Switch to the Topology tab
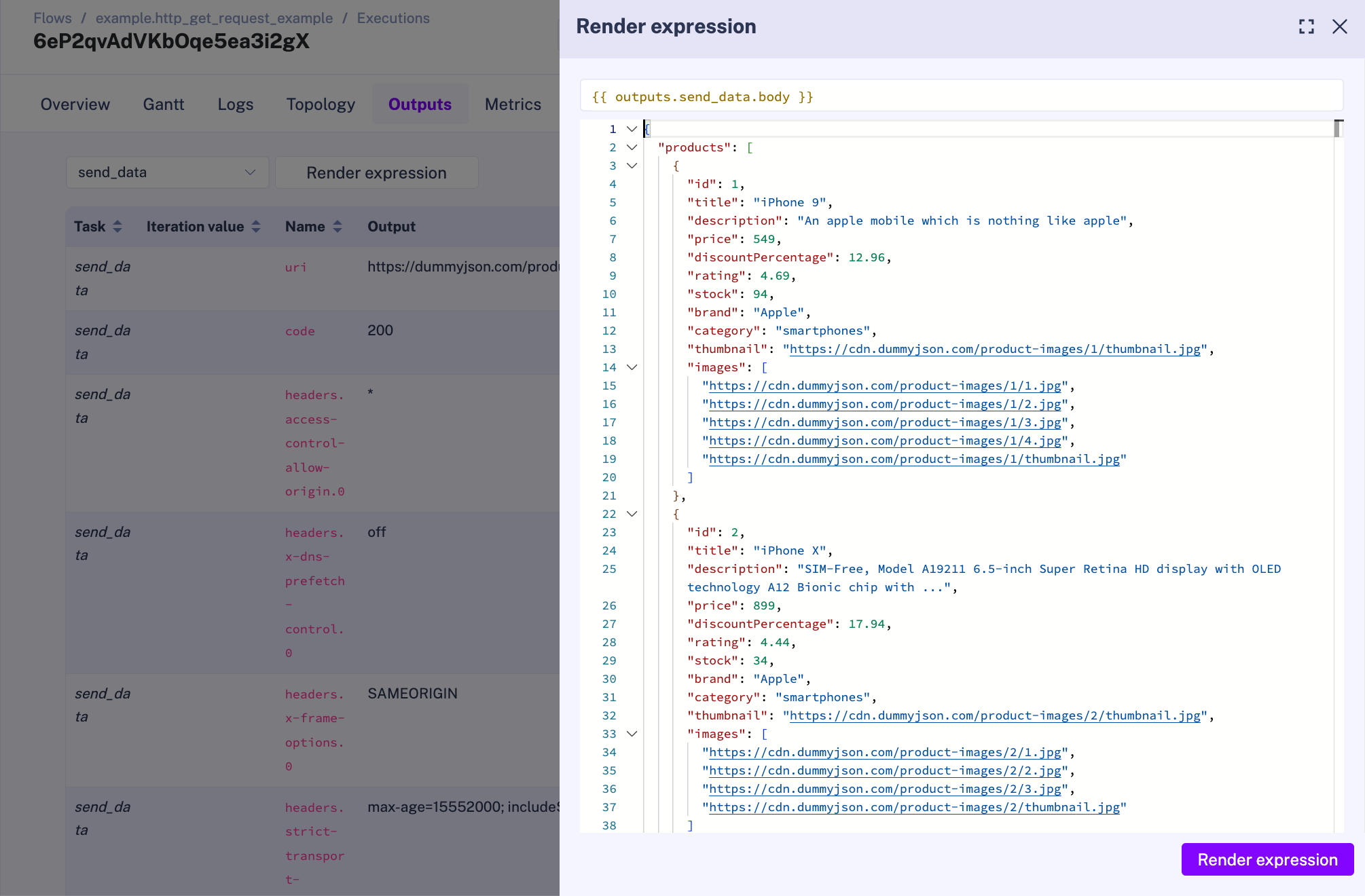 coord(321,104)
